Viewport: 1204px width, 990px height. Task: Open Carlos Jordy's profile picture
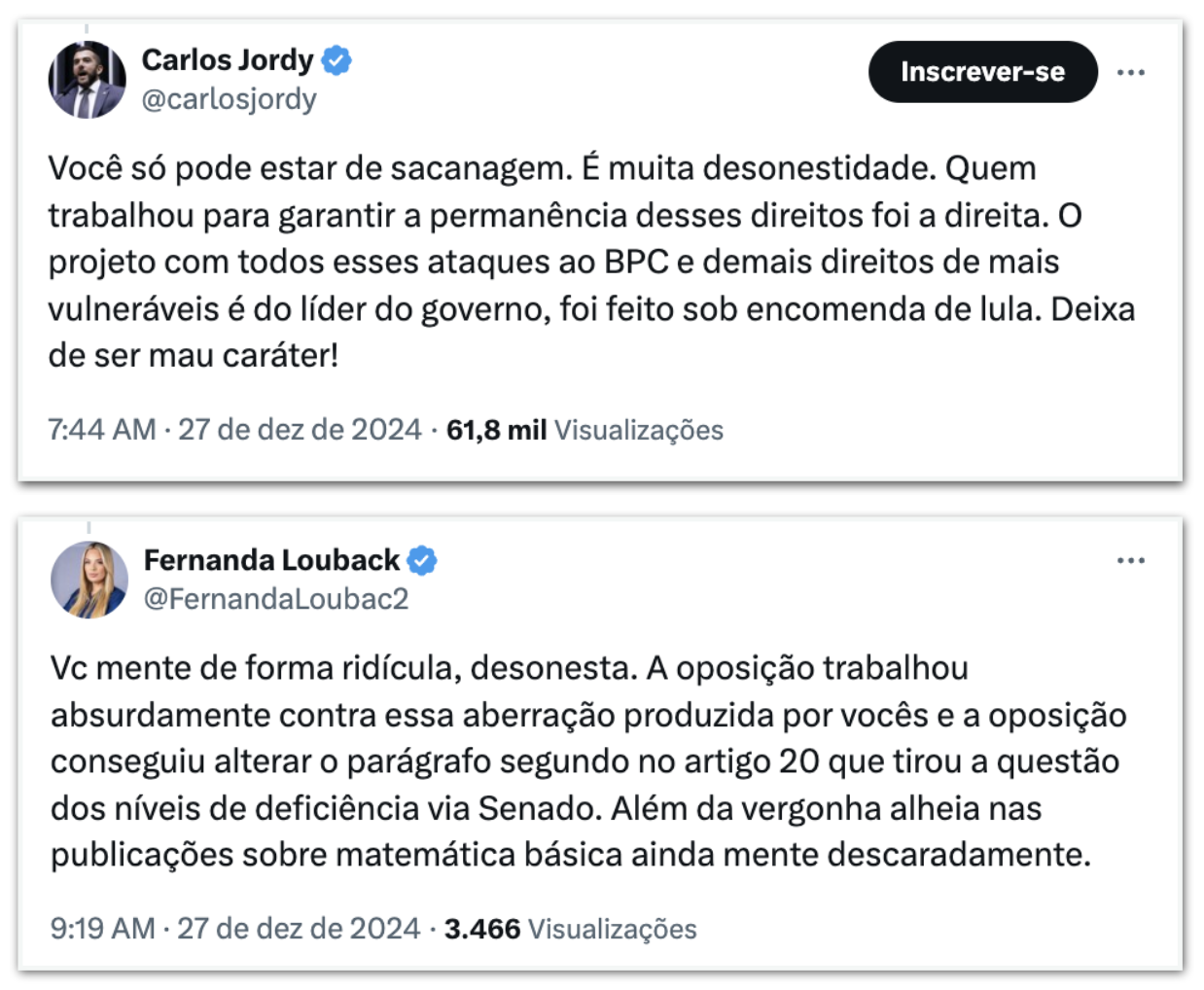click(88, 80)
